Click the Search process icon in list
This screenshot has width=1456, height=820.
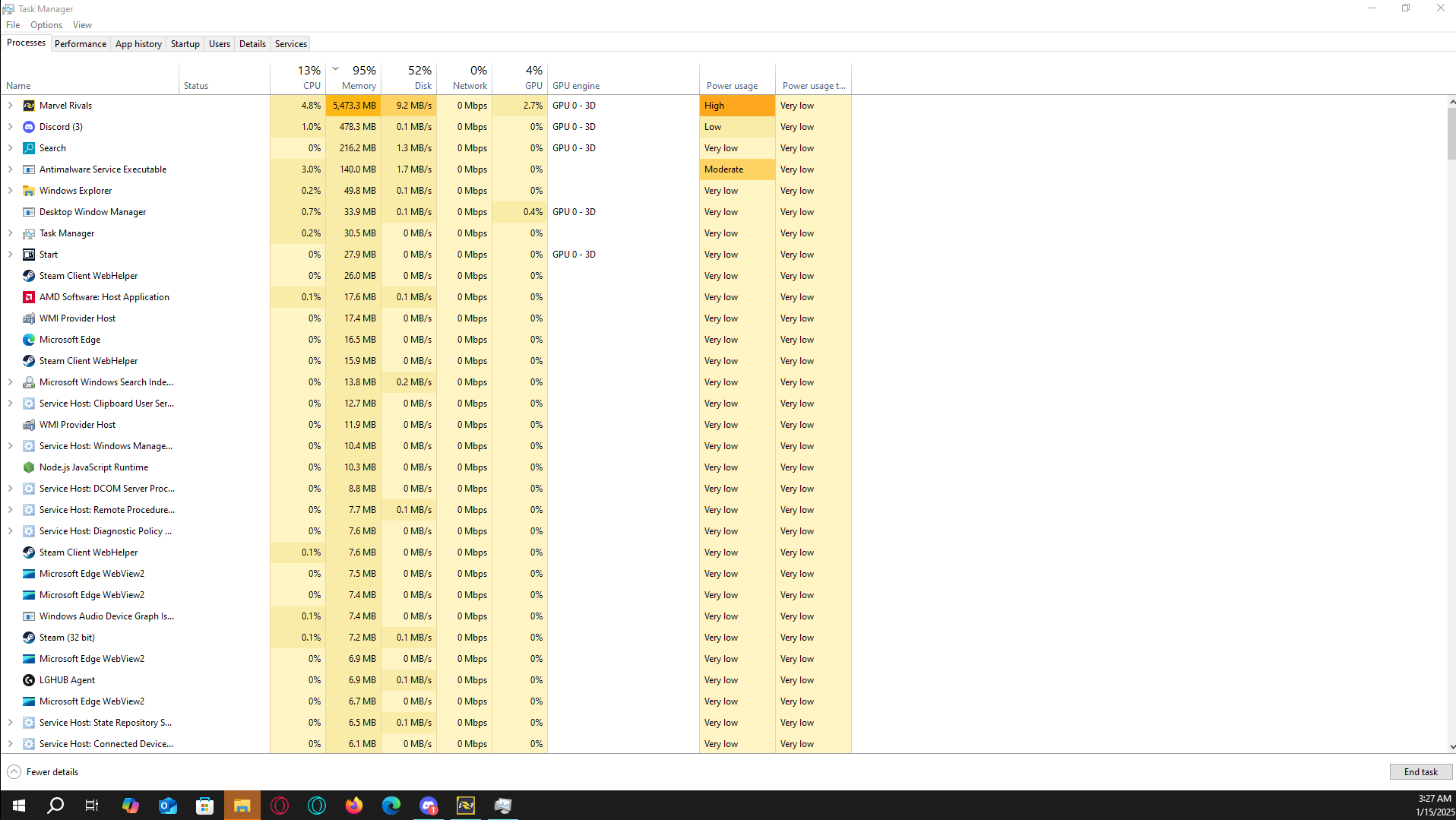(29, 148)
